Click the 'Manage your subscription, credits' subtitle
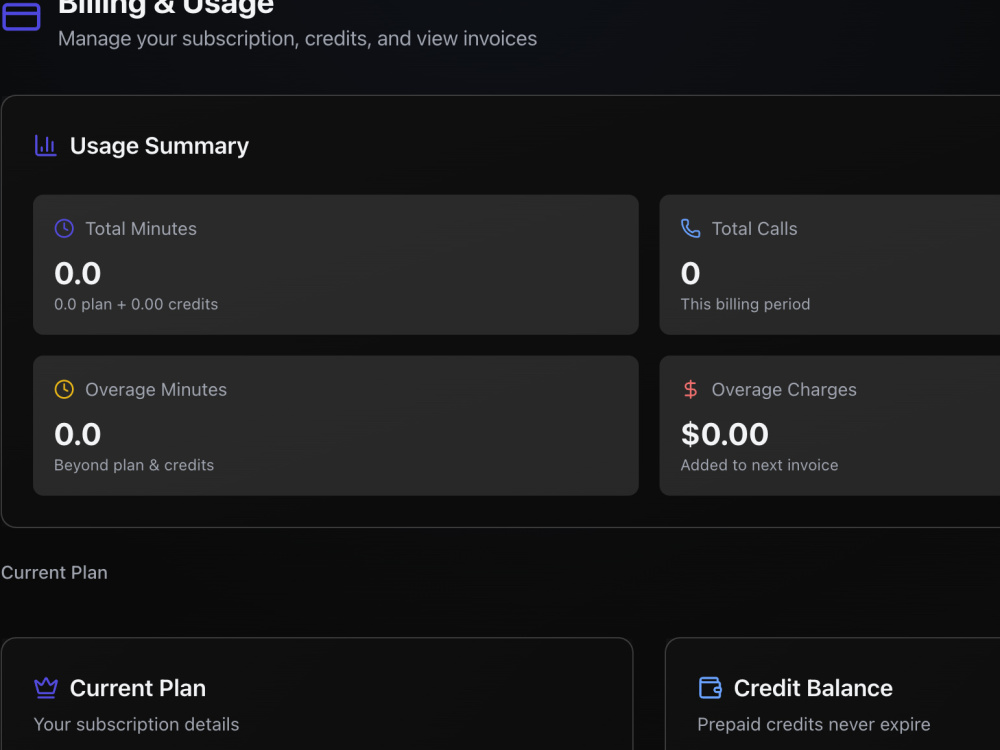 tap(297, 39)
